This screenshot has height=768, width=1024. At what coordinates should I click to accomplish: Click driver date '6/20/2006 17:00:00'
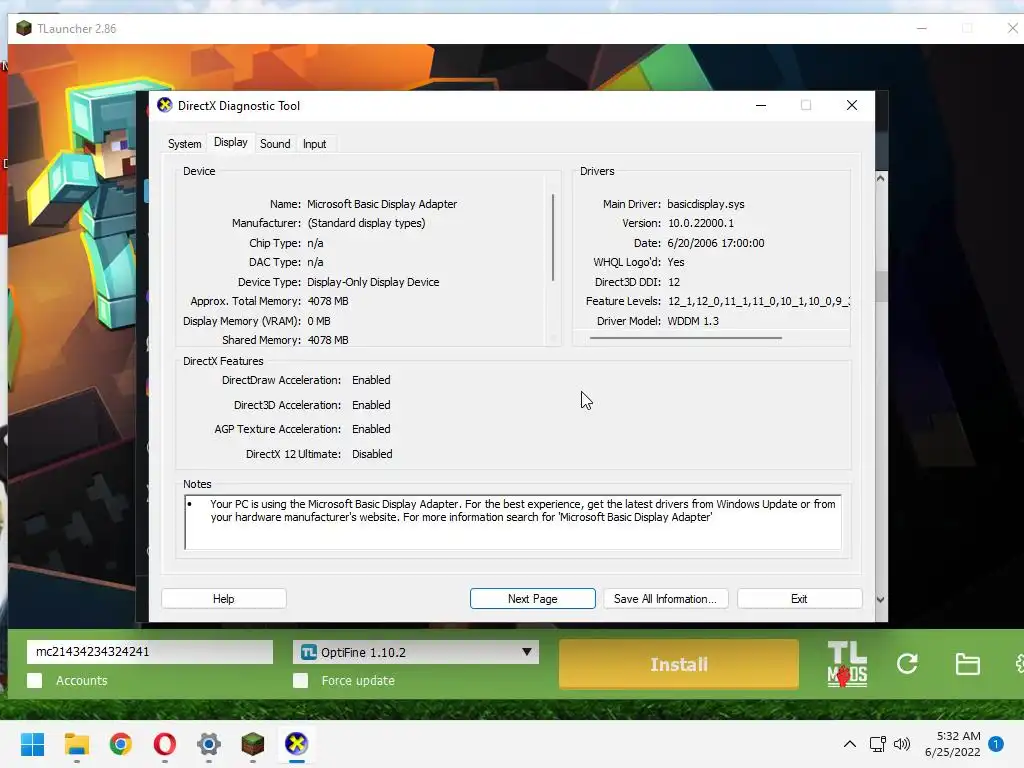tap(716, 243)
